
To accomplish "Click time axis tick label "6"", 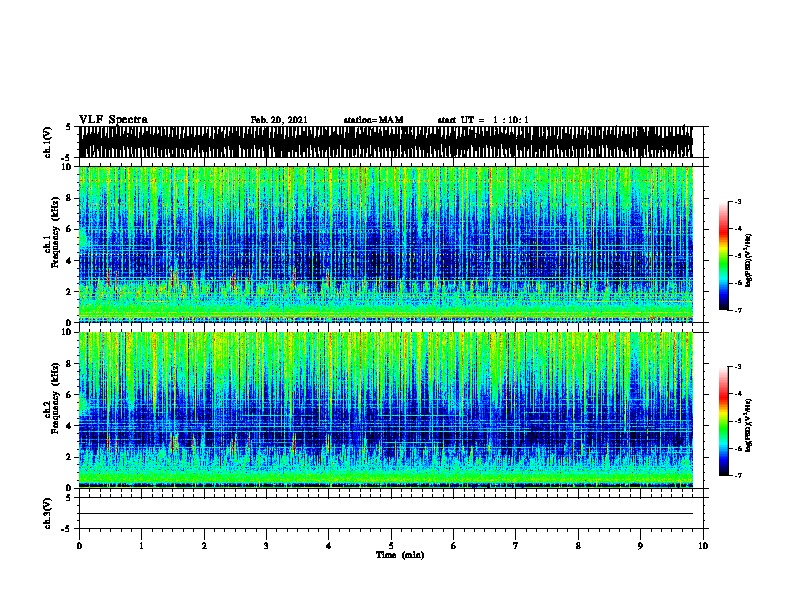I will 454,546.
